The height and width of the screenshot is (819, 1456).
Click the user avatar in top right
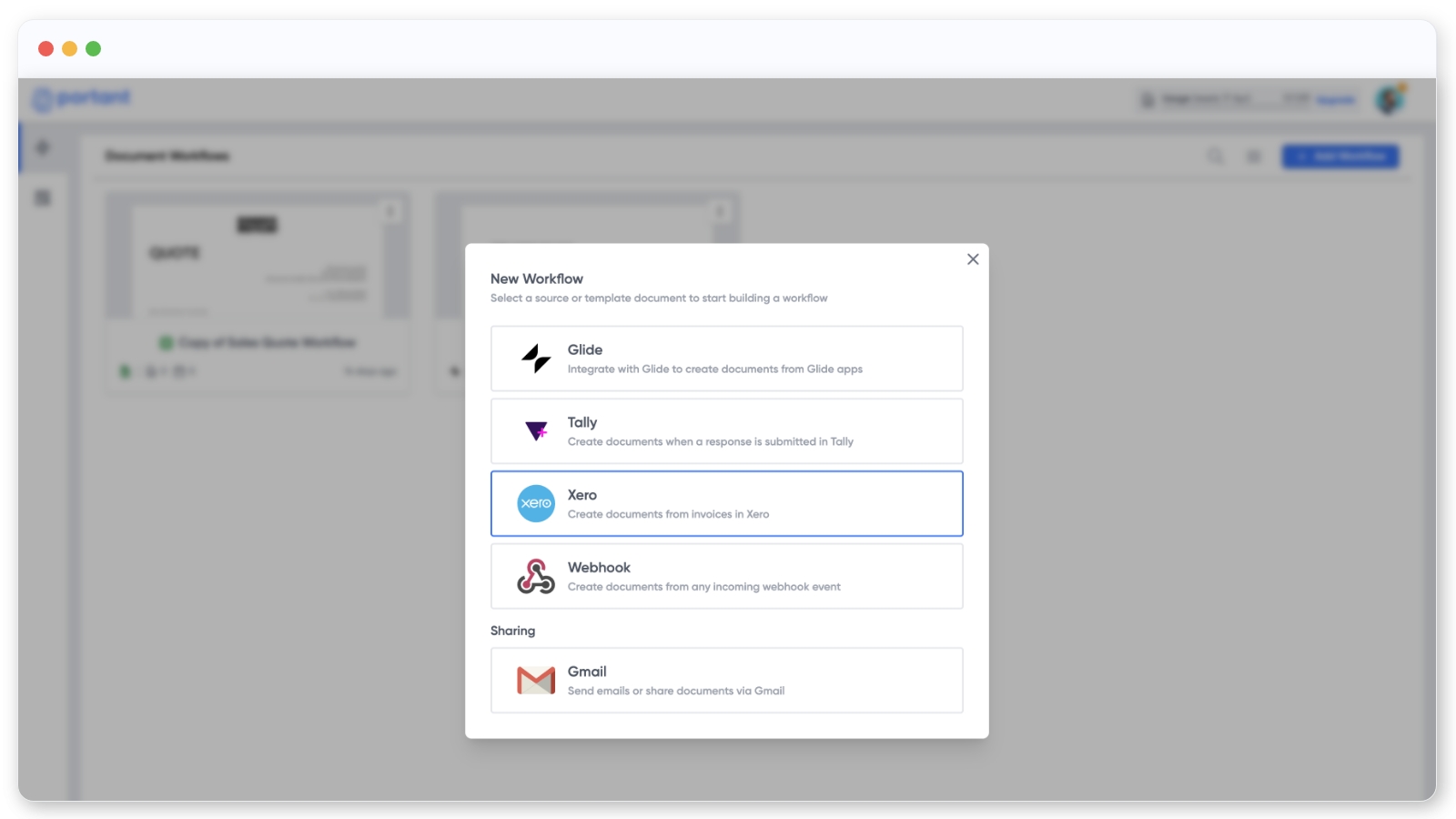coord(1390,99)
